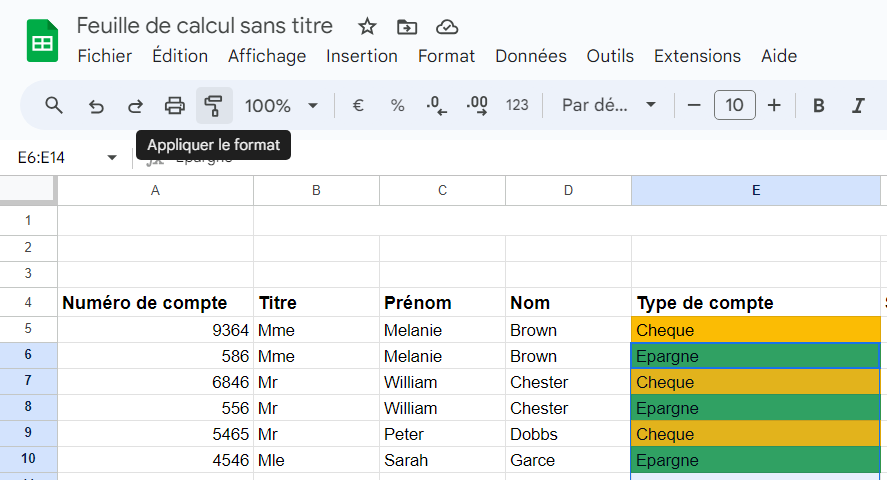Select cell containing 6846
The height and width of the screenshot is (480, 887).
(155, 382)
